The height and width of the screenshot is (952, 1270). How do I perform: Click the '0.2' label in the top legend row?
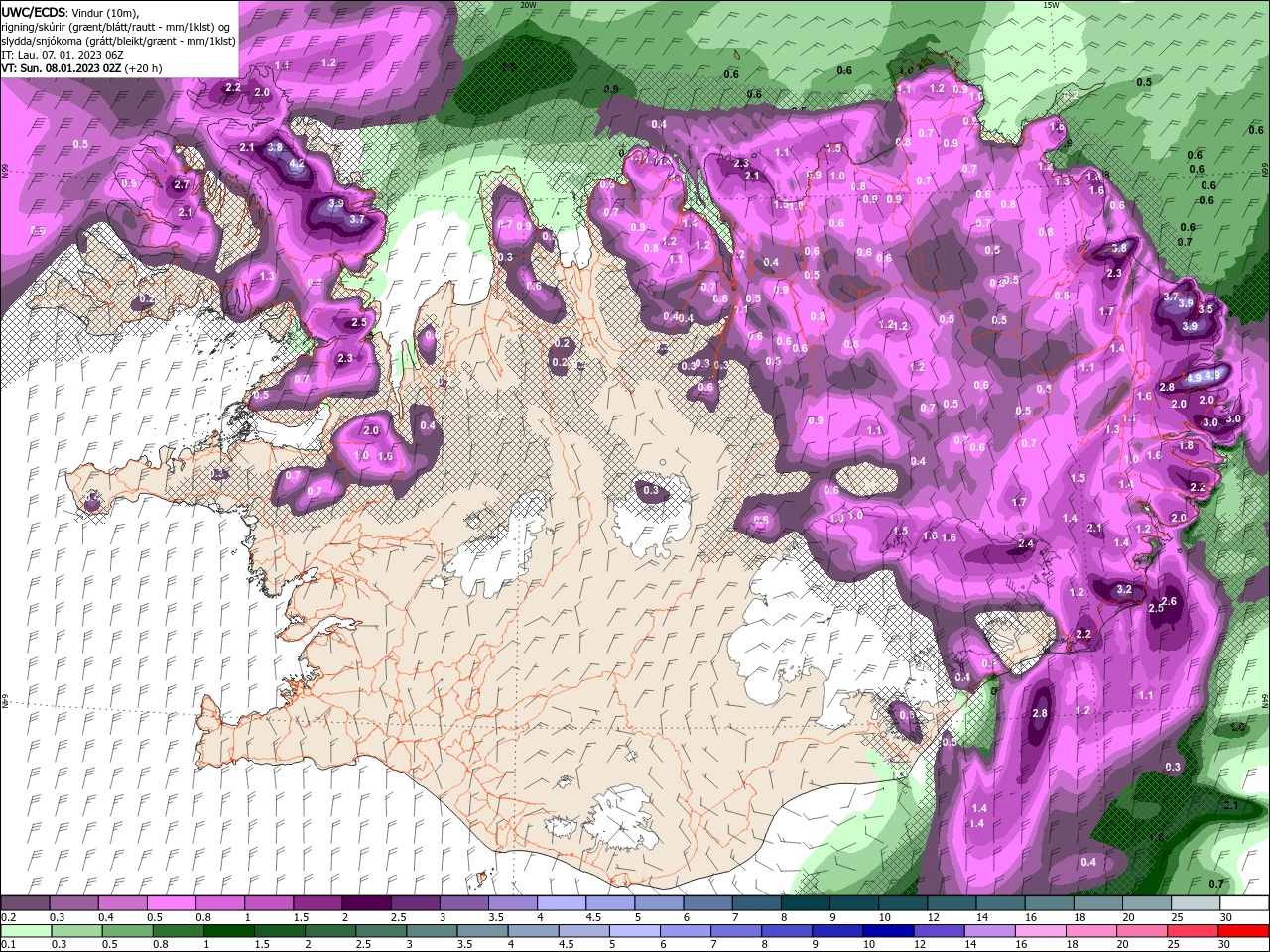8,917
